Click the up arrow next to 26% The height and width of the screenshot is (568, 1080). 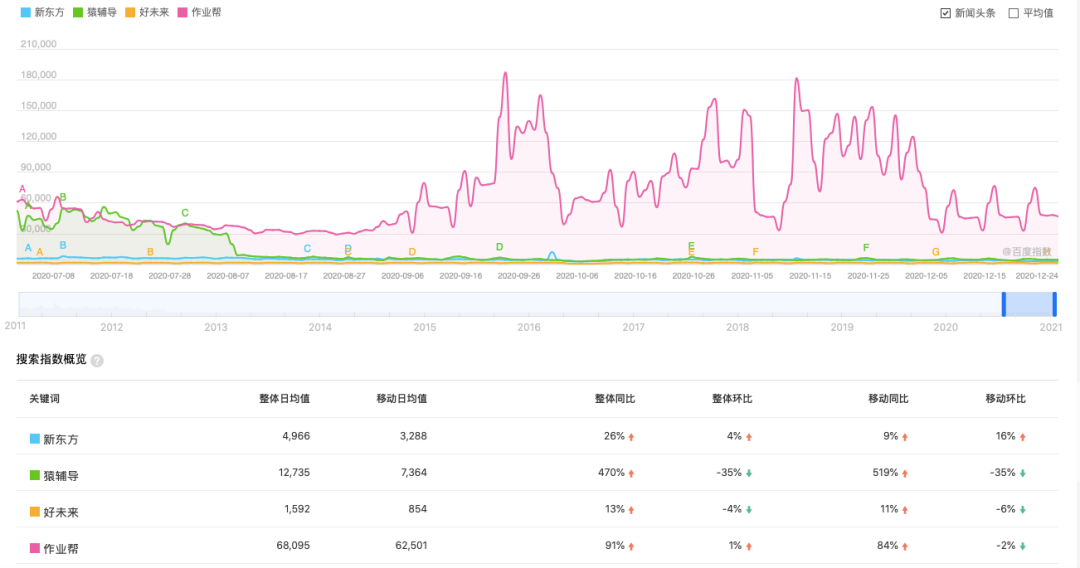pos(631,437)
